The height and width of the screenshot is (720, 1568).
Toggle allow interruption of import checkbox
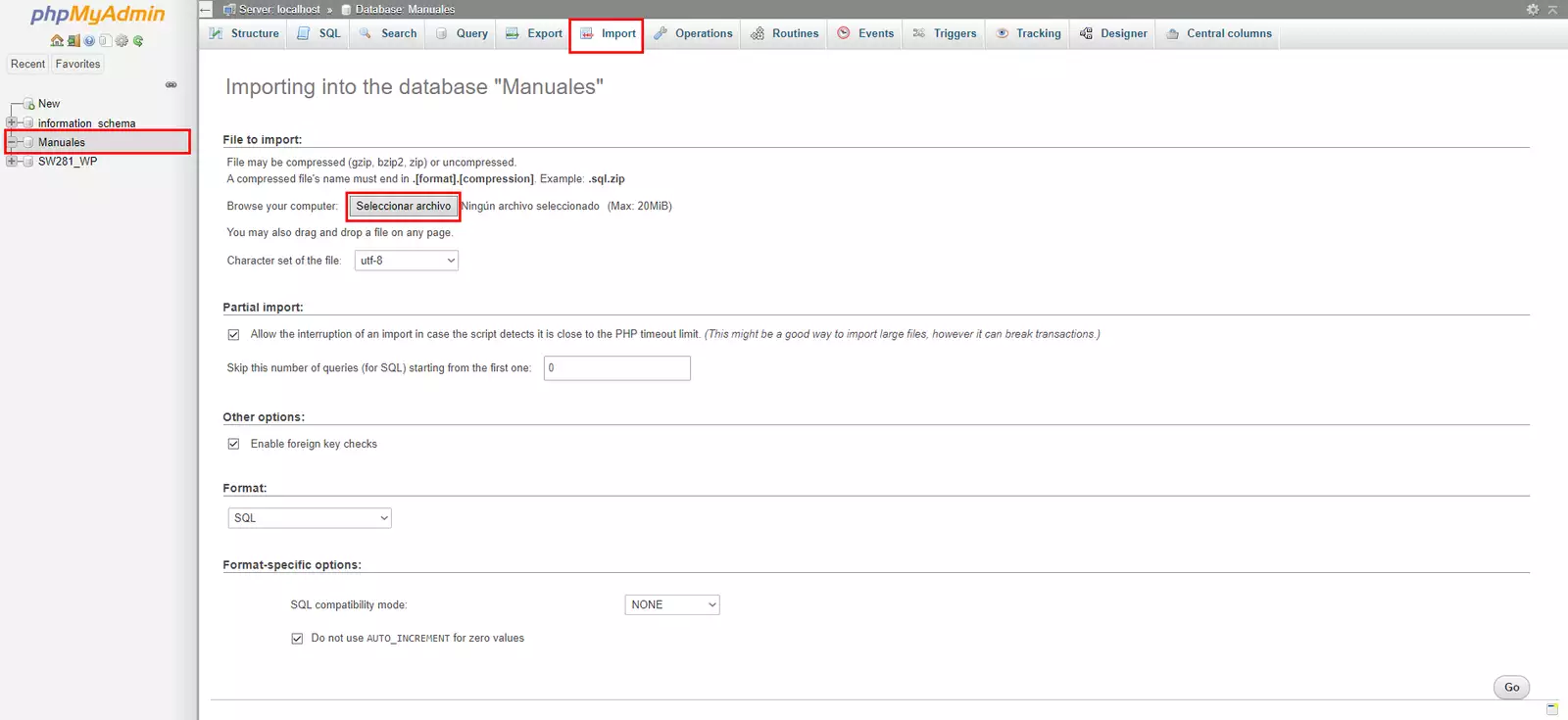click(x=233, y=335)
